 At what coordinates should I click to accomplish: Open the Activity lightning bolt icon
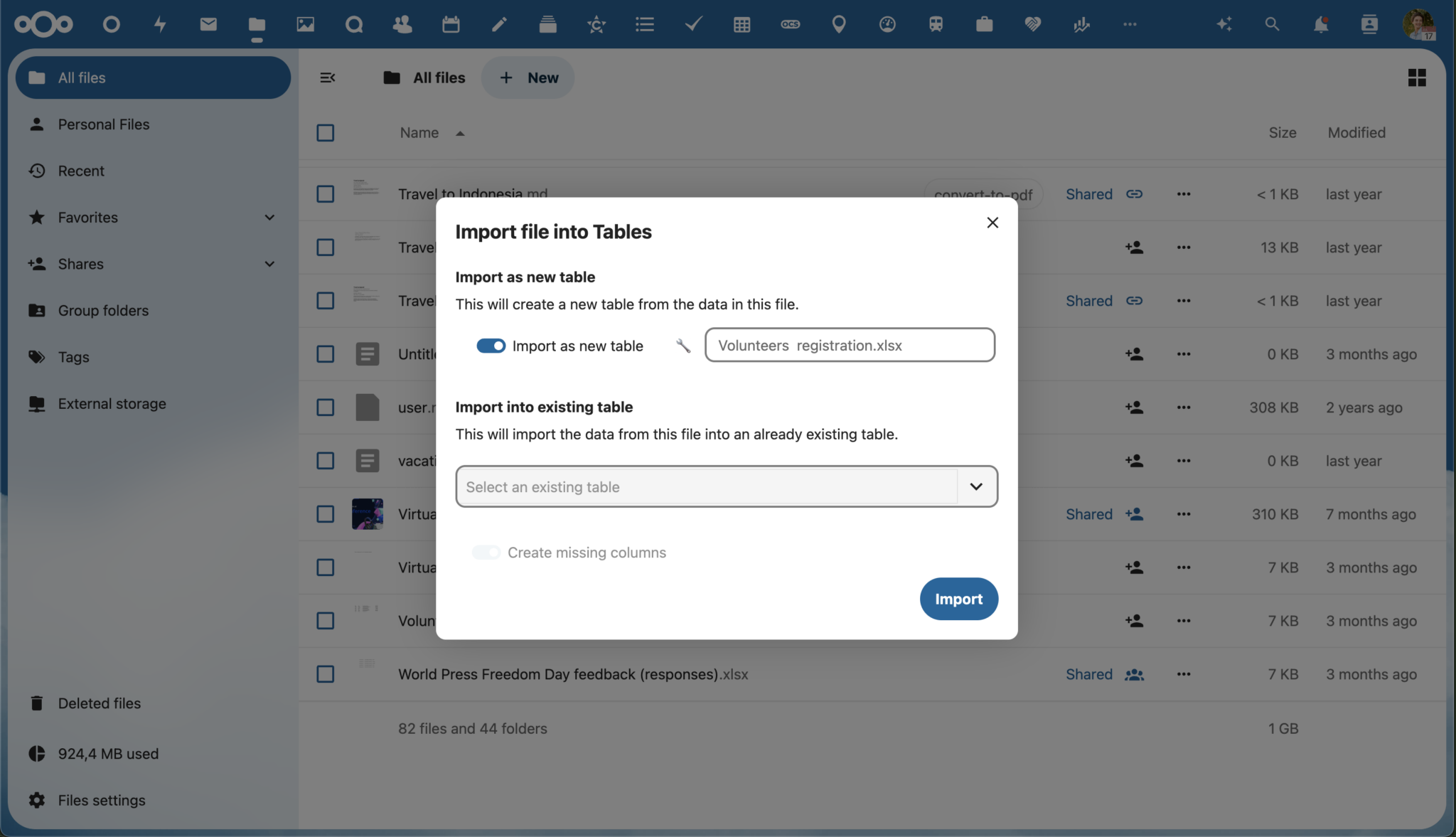159,23
